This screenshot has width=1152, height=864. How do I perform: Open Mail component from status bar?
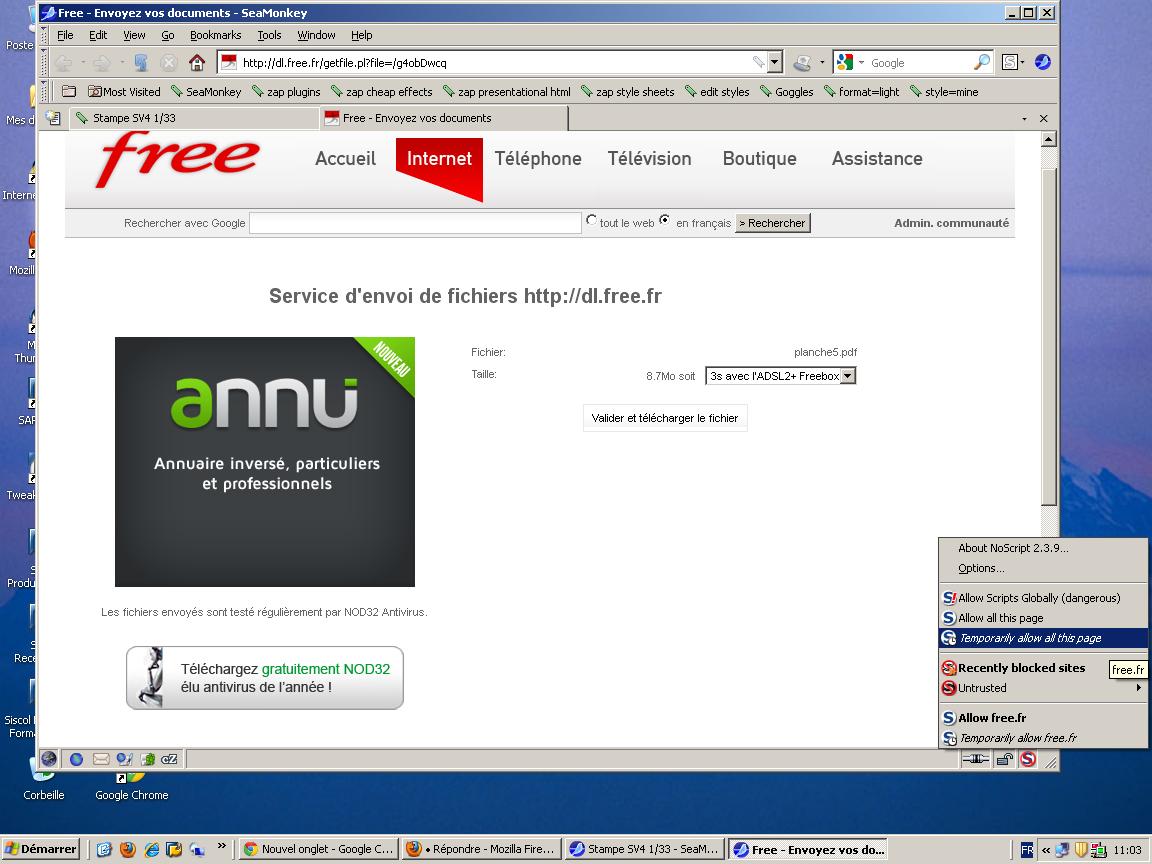(100, 759)
